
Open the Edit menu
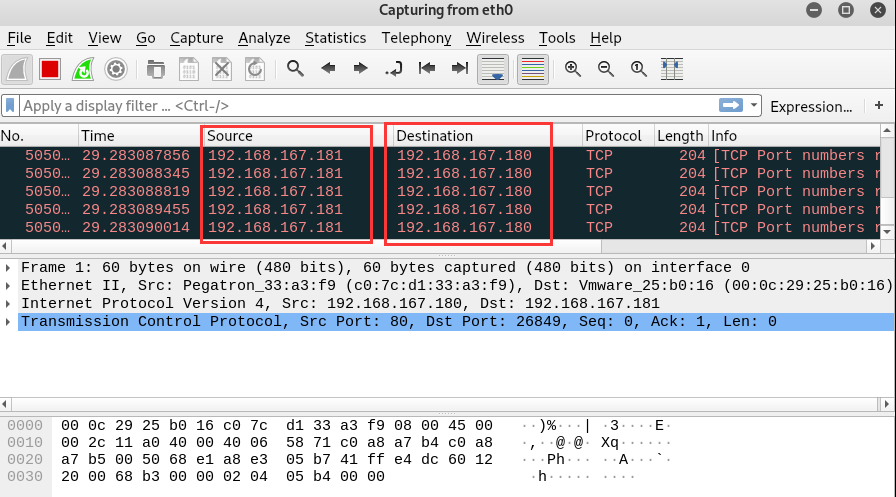click(x=59, y=38)
